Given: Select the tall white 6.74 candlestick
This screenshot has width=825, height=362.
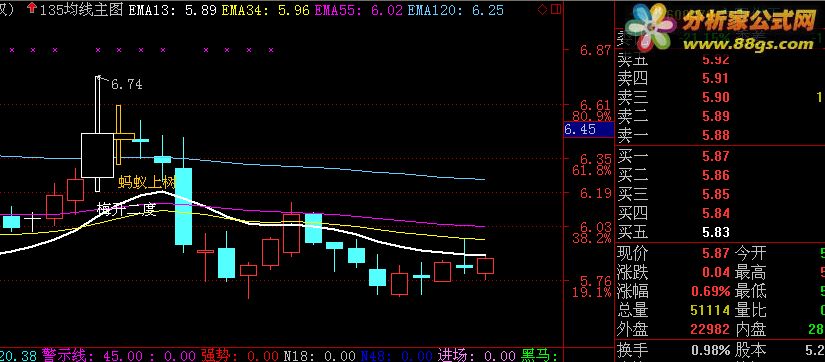Looking at the screenshot, I should [x=97, y=134].
